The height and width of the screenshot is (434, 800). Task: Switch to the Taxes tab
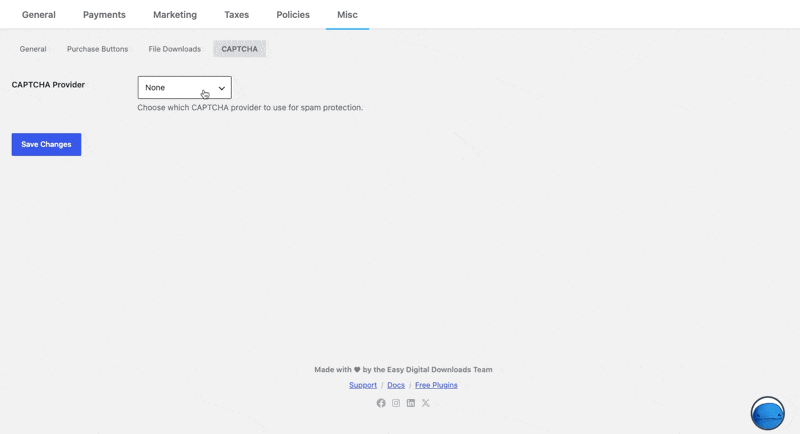(237, 15)
